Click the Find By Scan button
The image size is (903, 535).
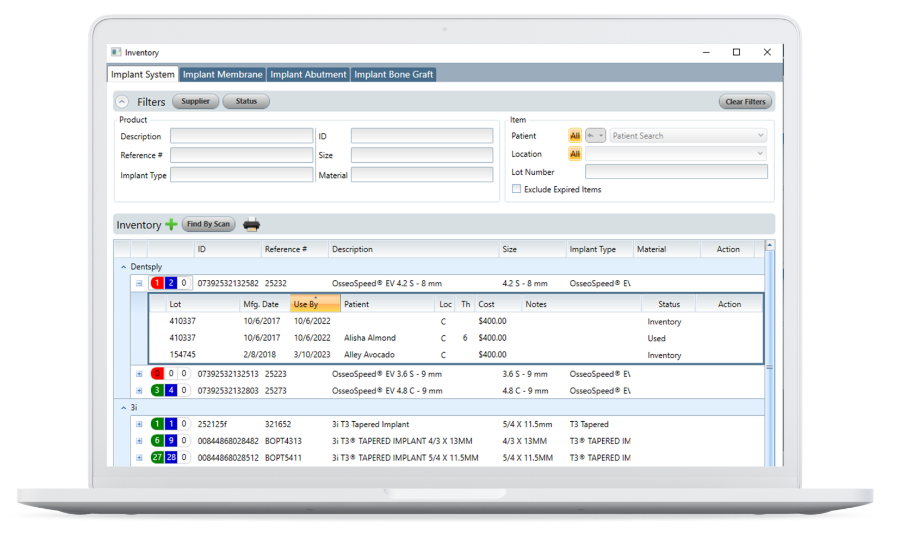(208, 225)
